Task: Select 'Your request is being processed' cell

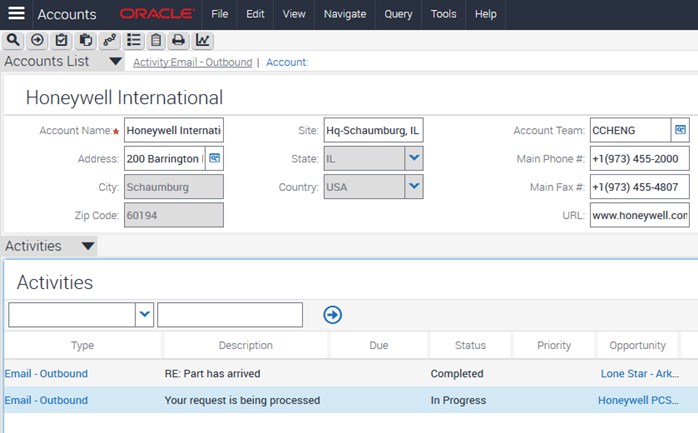Action: [x=242, y=400]
